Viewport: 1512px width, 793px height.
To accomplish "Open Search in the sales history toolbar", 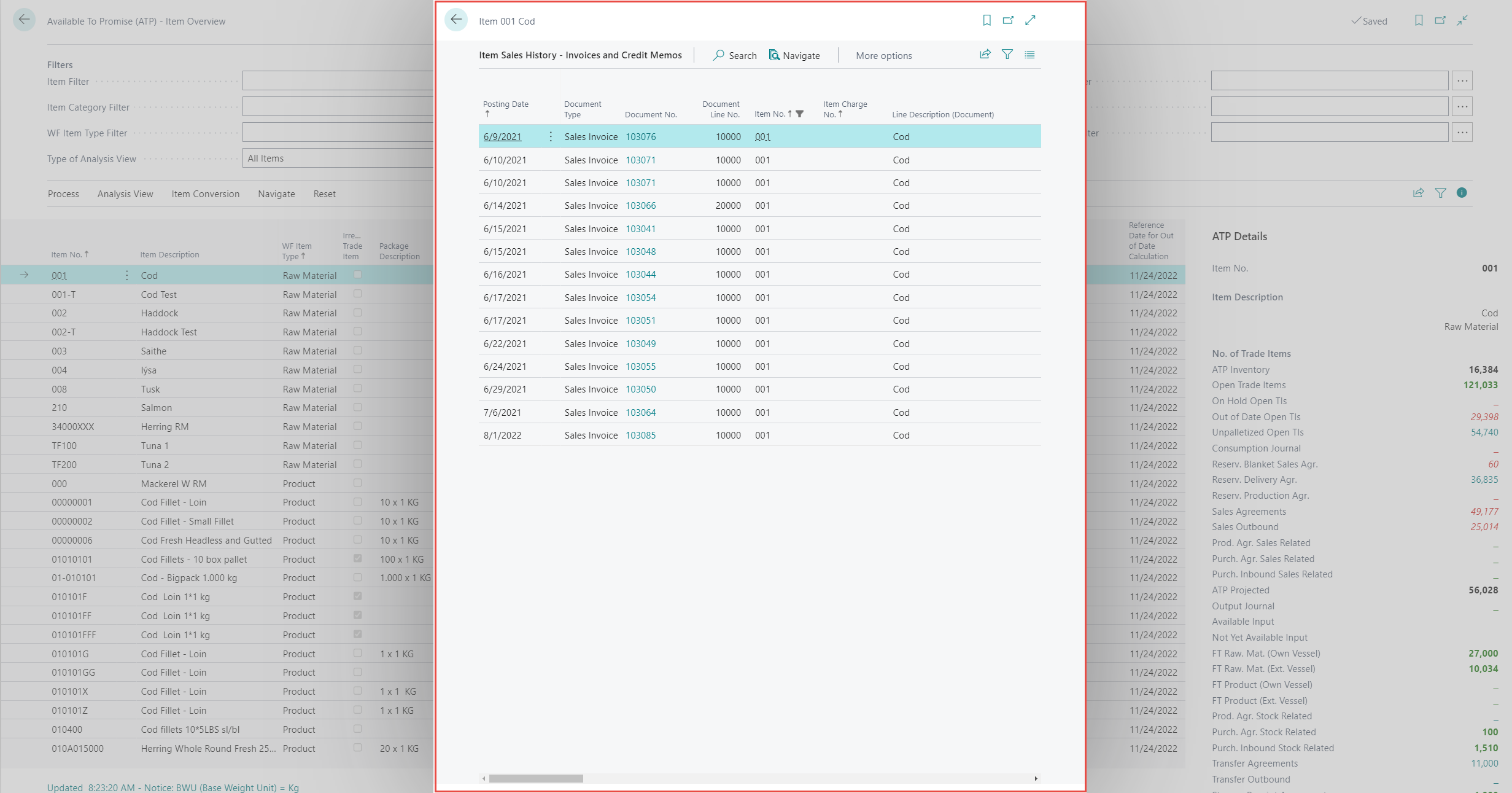I will (x=735, y=55).
